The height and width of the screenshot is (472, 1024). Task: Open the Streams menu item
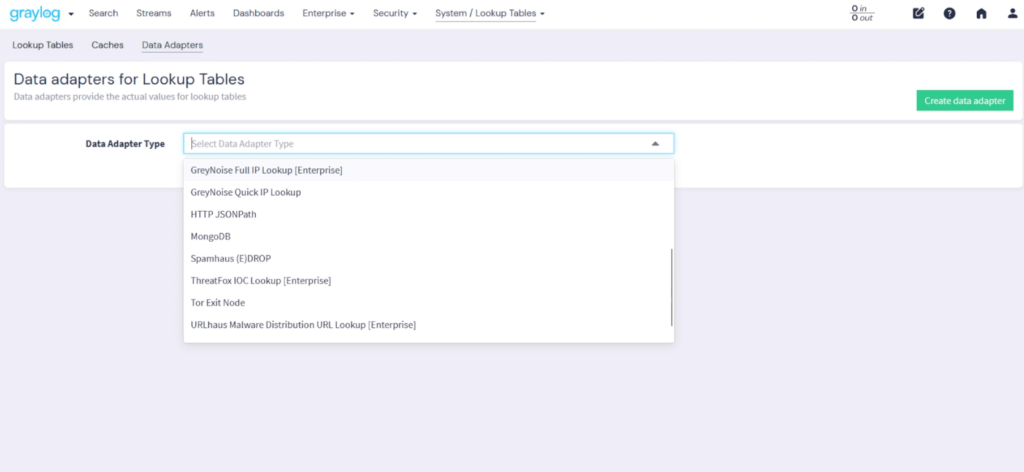(x=153, y=13)
